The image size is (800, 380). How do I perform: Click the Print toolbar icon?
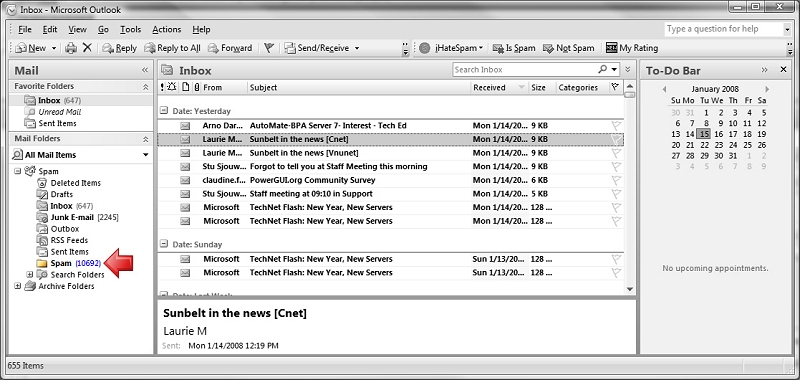[71, 48]
